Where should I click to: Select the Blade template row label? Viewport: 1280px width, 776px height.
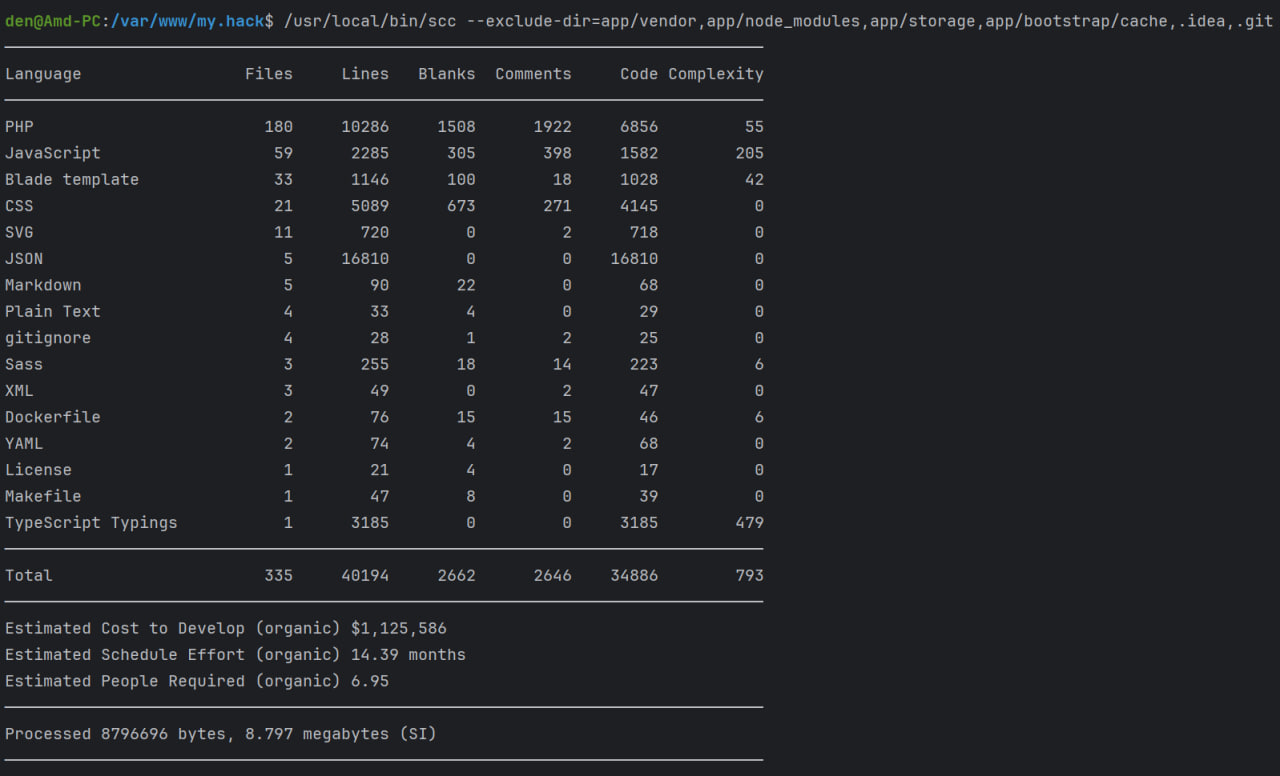(71, 180)
